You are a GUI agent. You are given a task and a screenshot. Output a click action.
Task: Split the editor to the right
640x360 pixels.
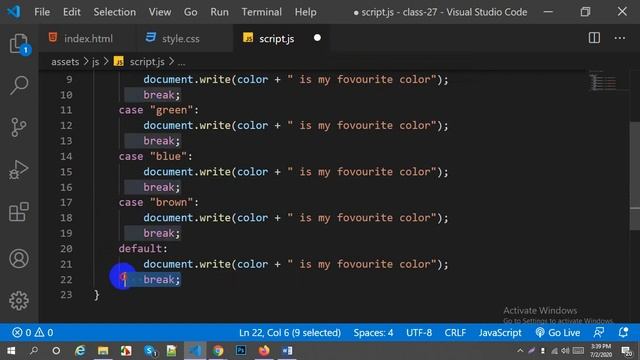(594, 38)
